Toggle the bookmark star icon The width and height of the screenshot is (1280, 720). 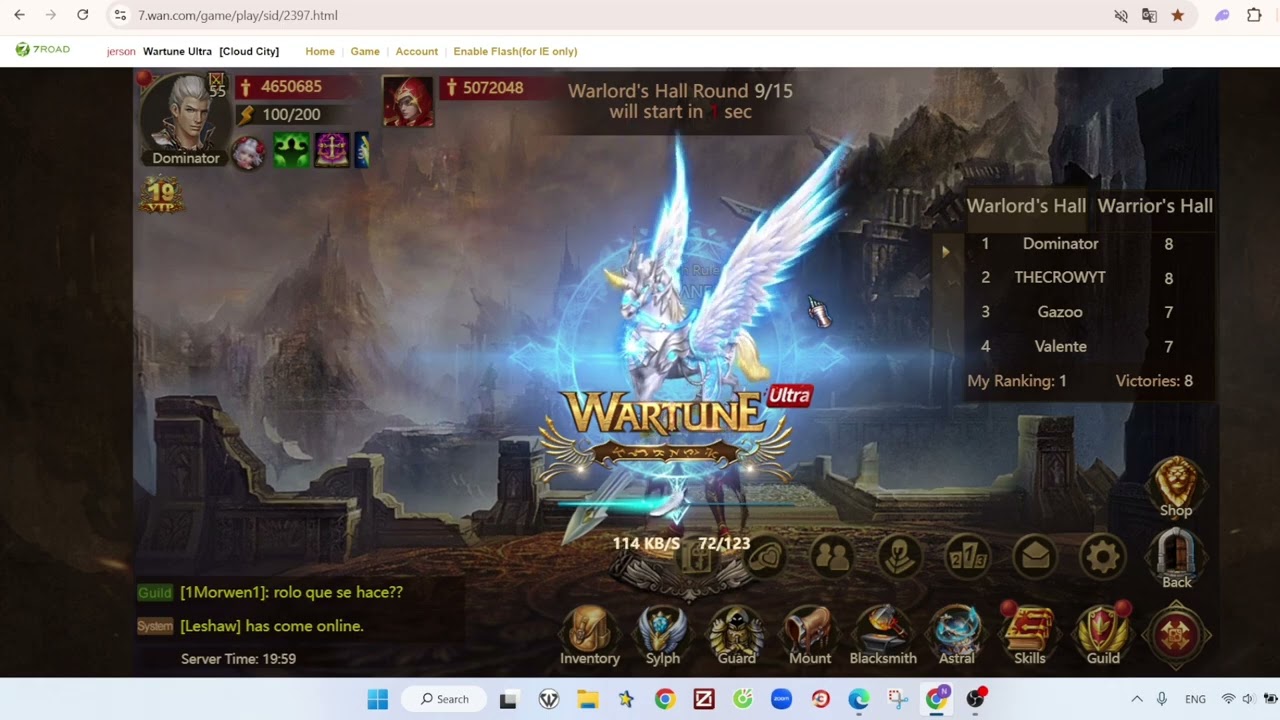(1178, 15)
